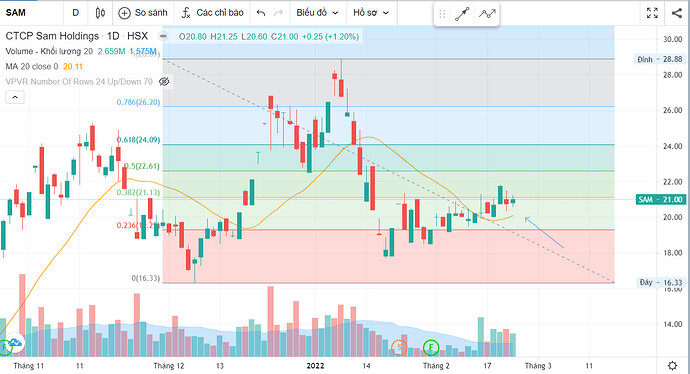690x374 pixels.
Task: Click the So sánh compare plus icon
Action: coord(125,13)
